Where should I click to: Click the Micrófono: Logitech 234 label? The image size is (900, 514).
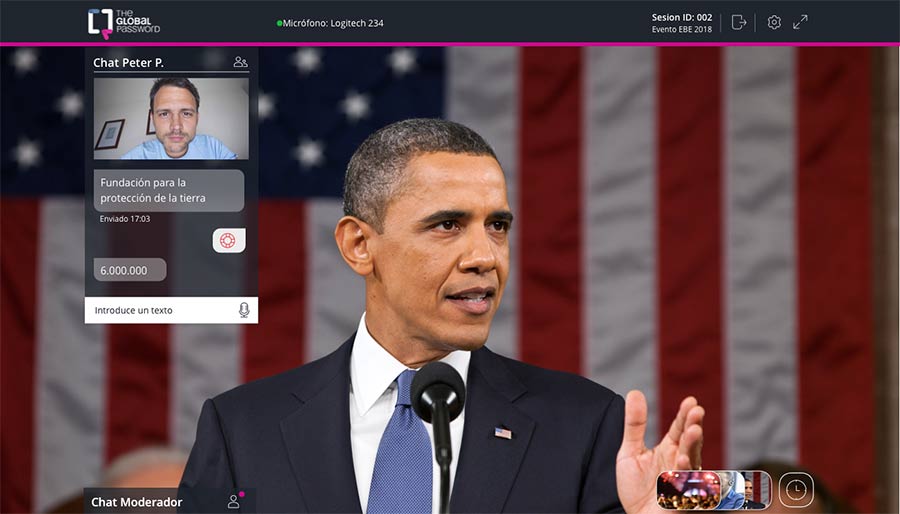(x=333, y=24)
